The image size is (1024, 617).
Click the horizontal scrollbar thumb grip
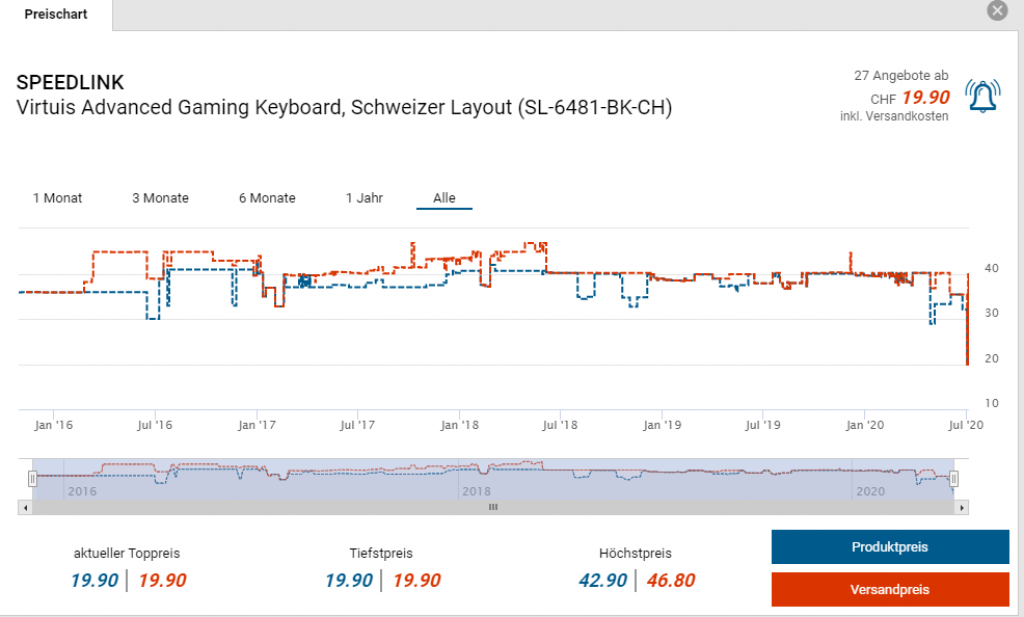tap(492, 508)
